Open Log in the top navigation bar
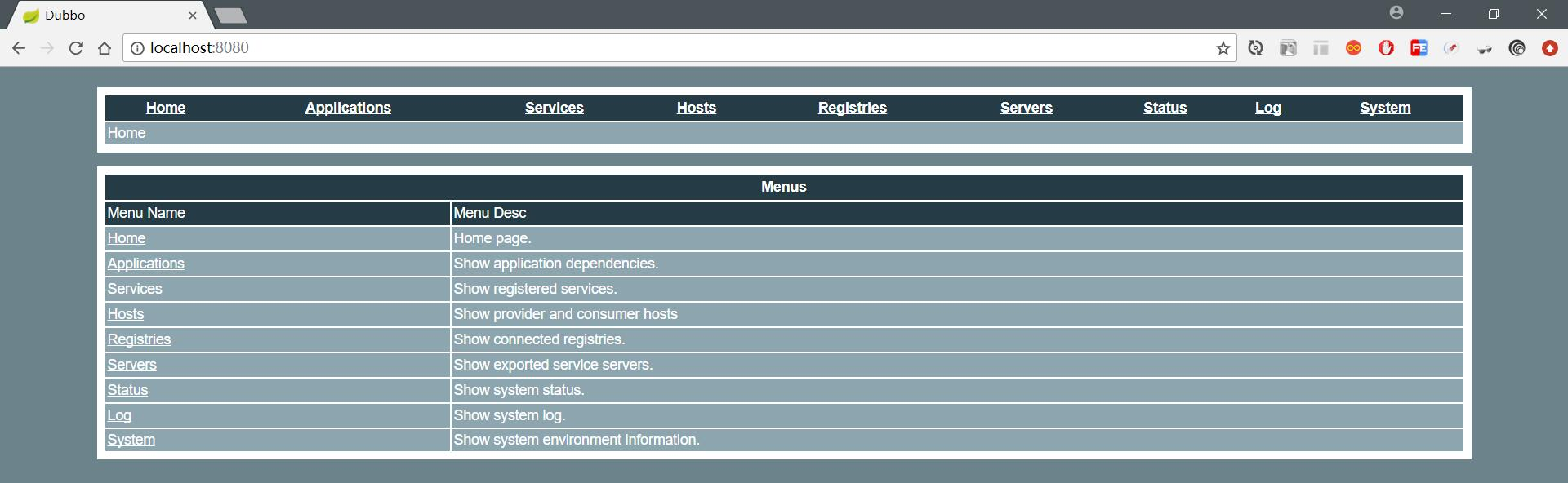The width and height of the screenshot is (1568, 483). [x=1268, y=108]
